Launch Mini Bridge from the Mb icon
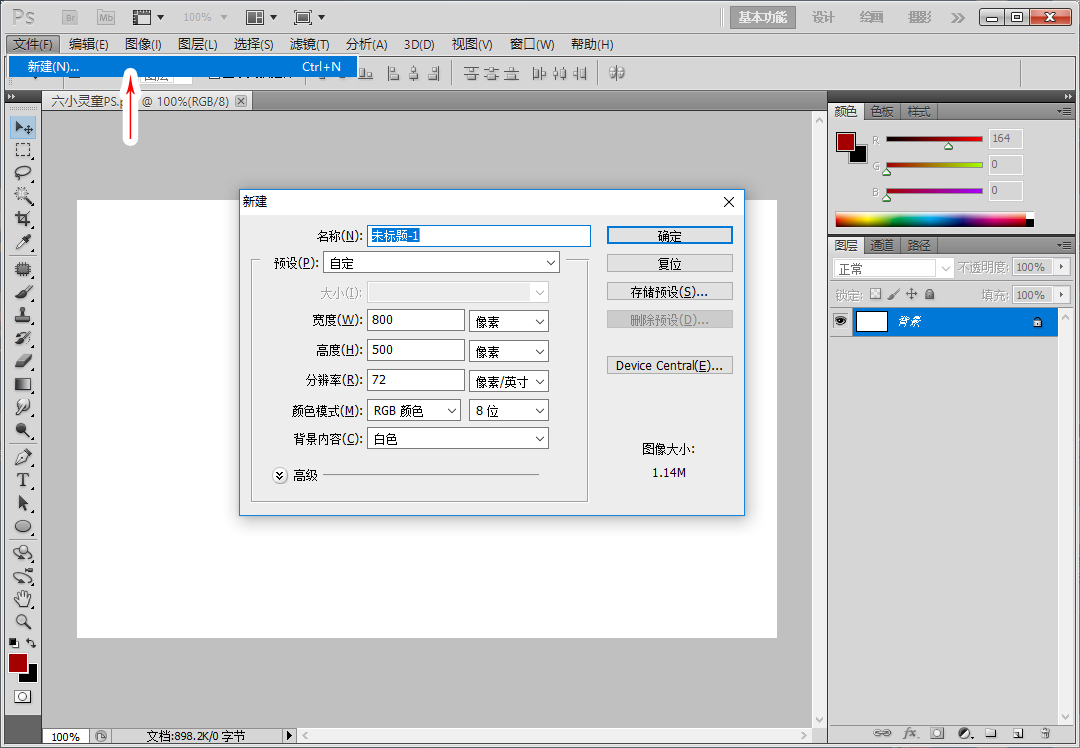 pos(105,17)
